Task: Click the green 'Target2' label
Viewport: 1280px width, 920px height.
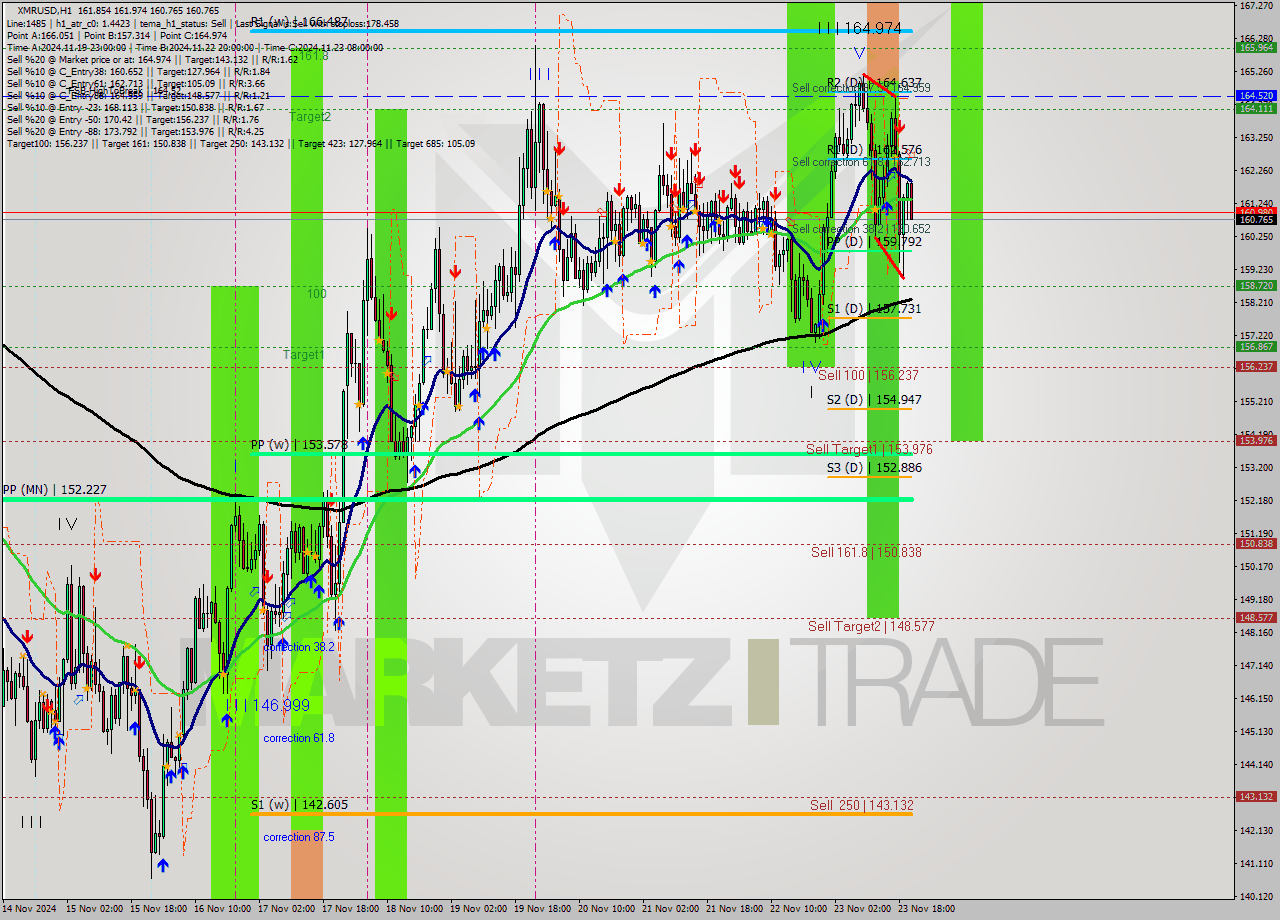Action: (310, 116)
